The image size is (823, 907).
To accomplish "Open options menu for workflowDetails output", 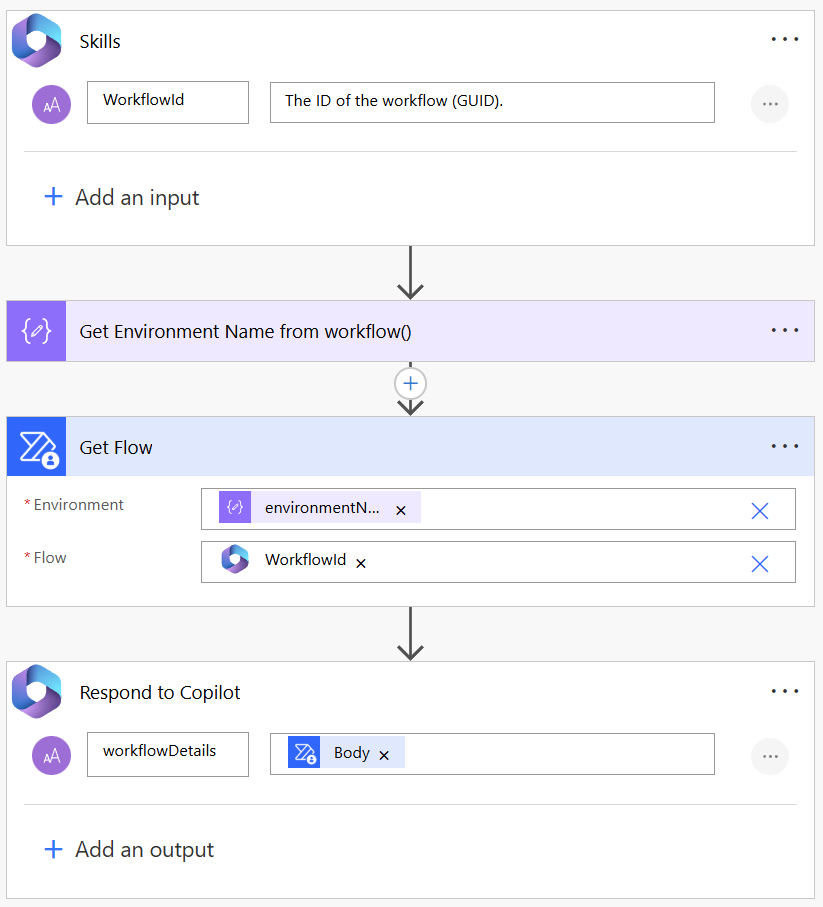I will (x=769, y=756).
